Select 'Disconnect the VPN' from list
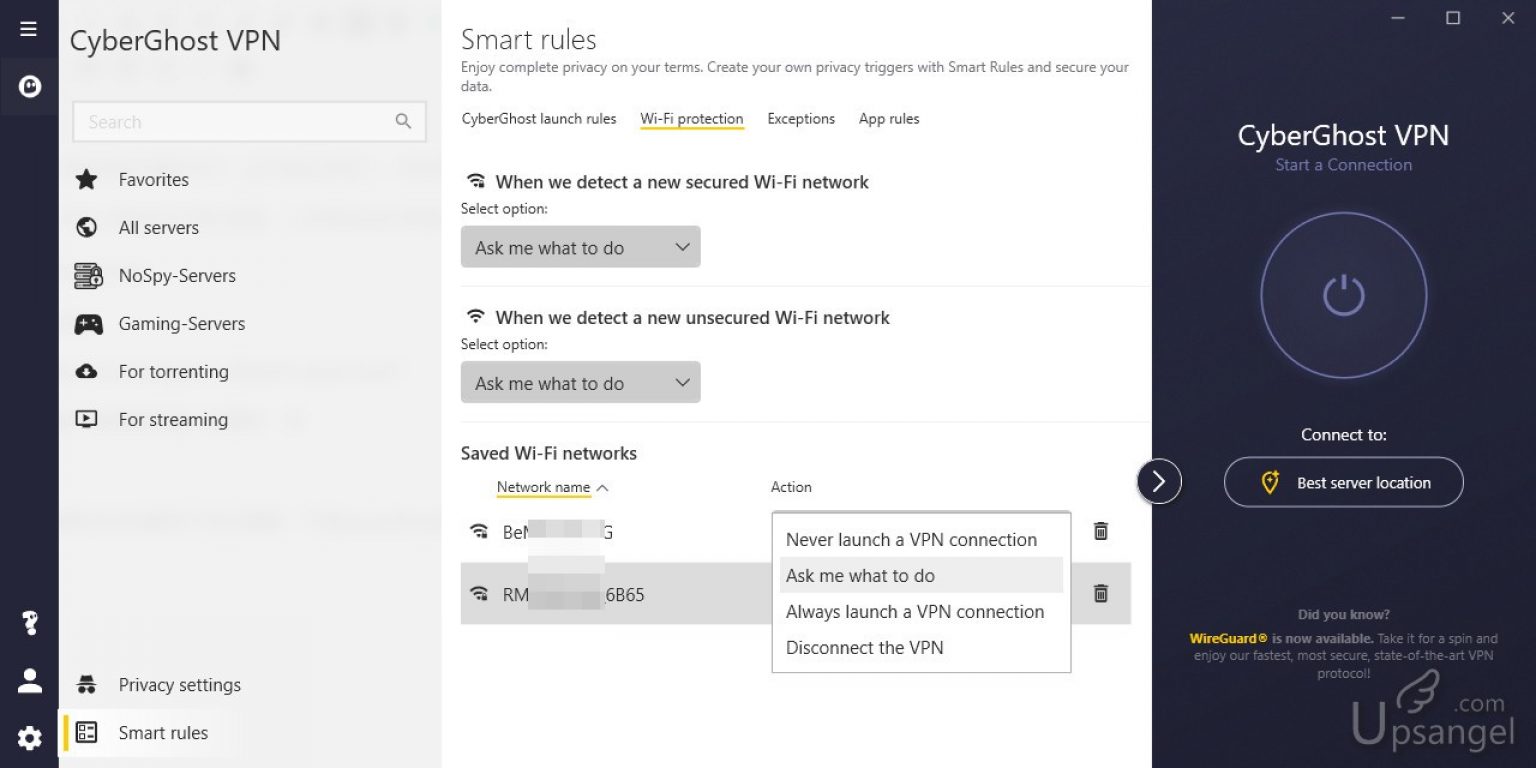Viewport: 1536px width, 768px height. click(x=864, y=648)
